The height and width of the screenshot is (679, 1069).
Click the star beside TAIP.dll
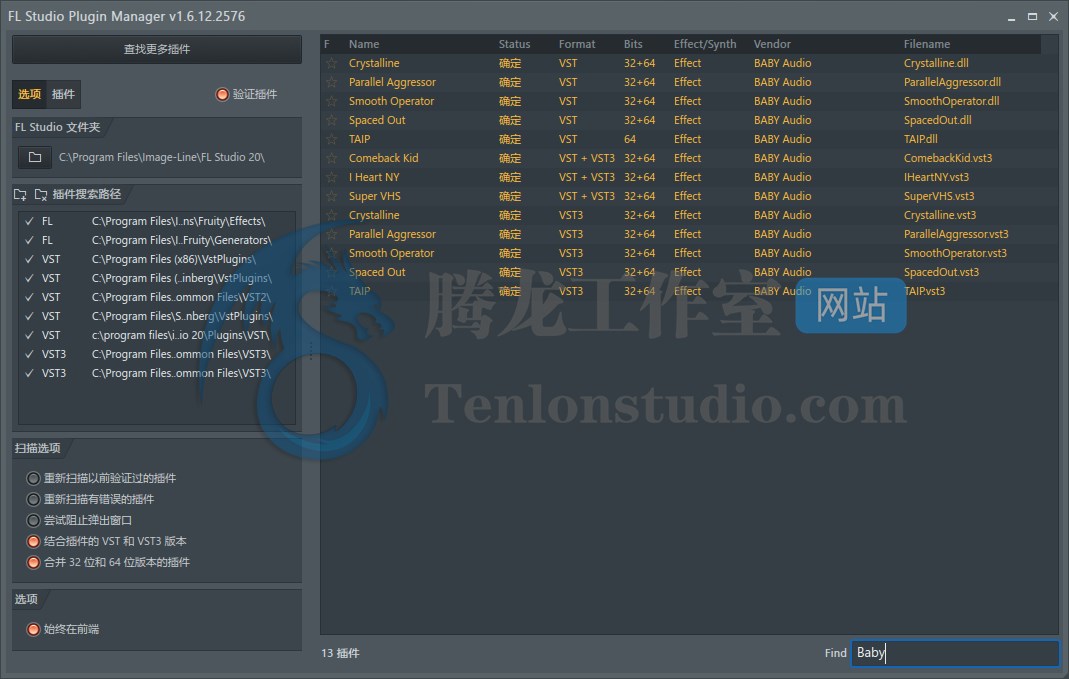tap(331, 140)
